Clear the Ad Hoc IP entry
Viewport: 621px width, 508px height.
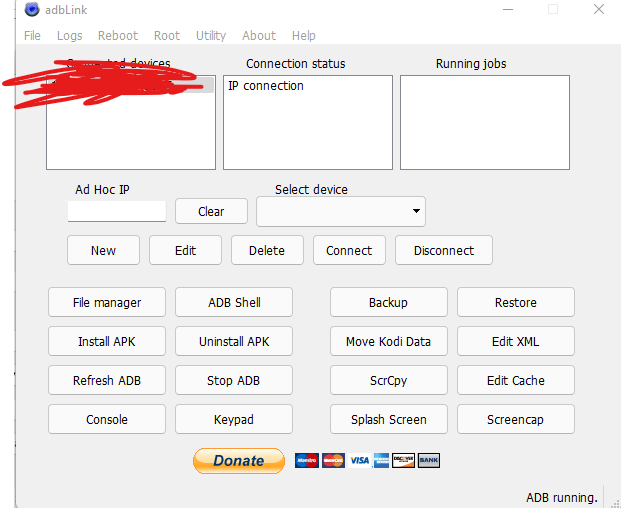[x=211, y=211]
